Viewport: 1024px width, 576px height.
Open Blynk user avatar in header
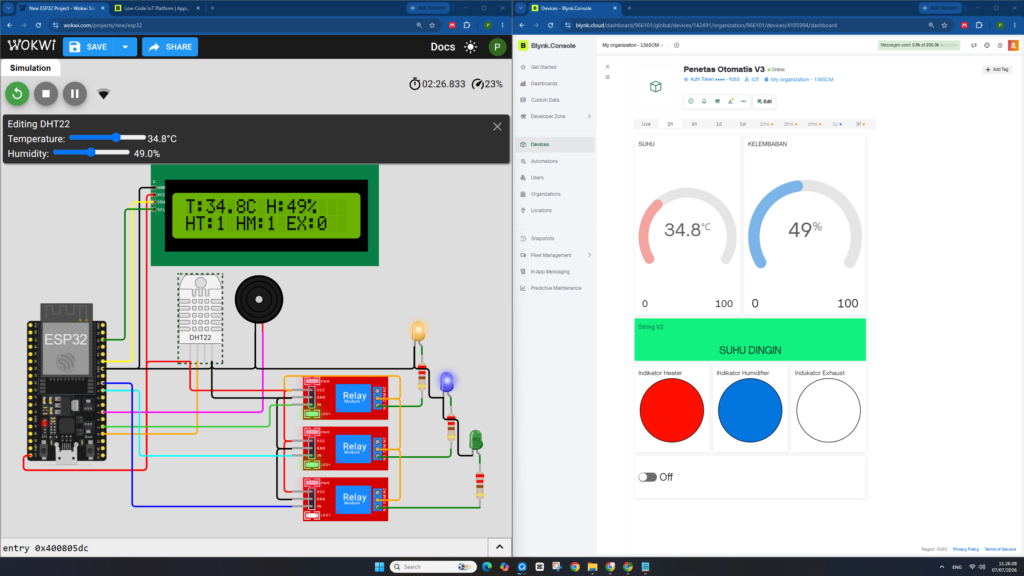click(x=1013, y=46)
